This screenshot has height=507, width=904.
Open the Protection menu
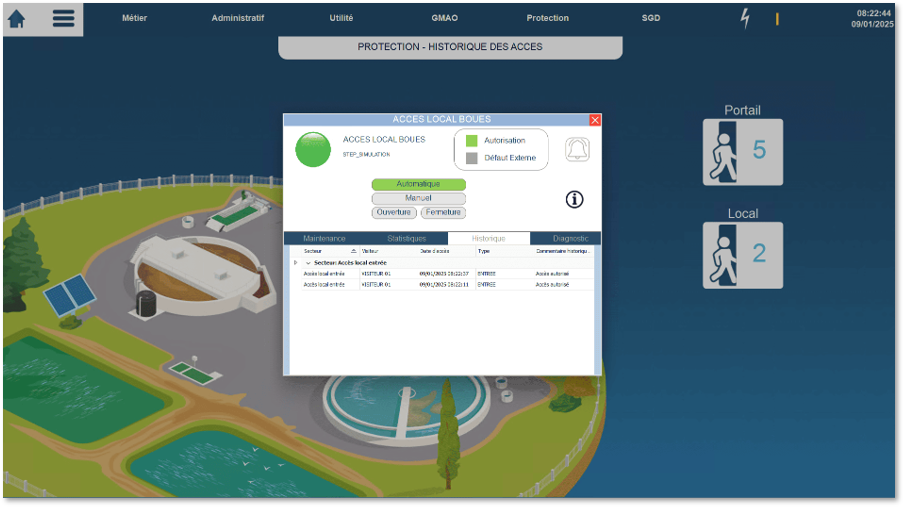(x=548, y=18)
